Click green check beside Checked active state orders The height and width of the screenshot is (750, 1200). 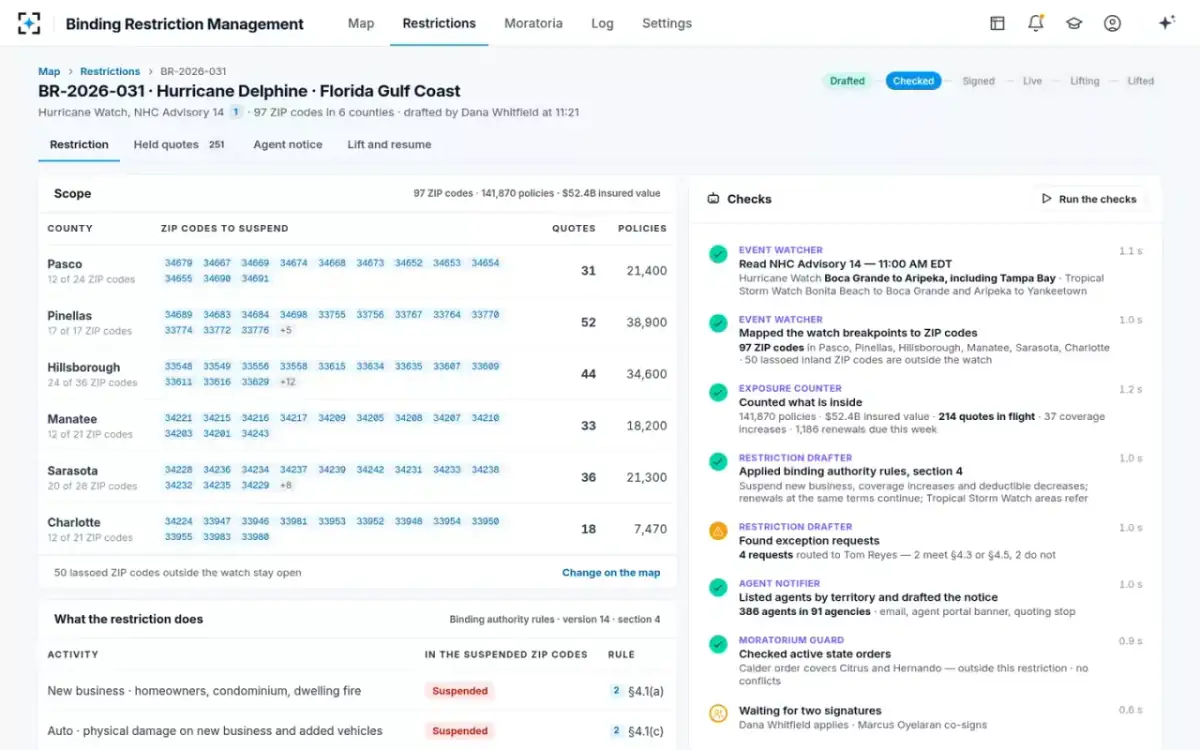click(718, 644)
